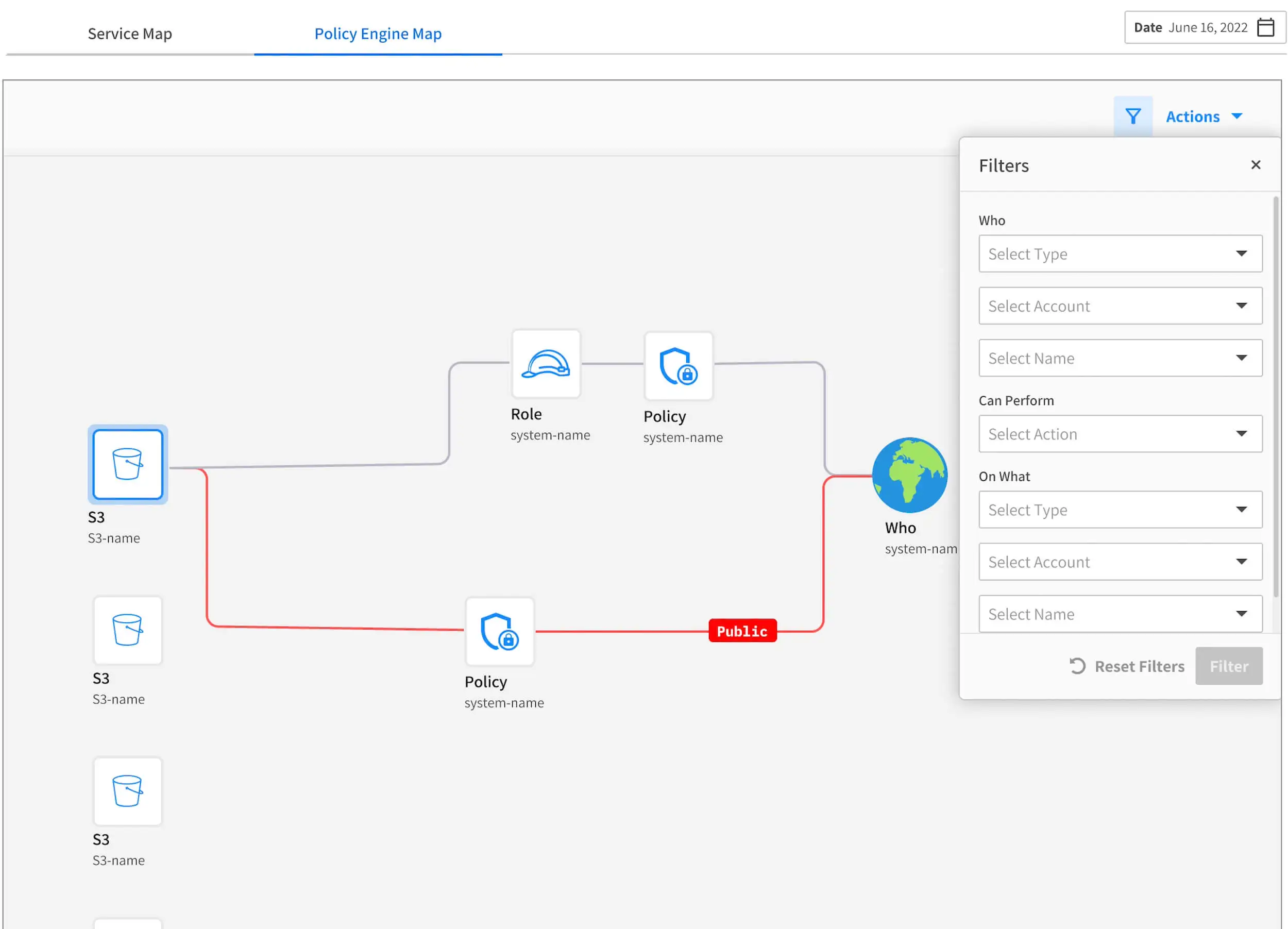Click system-name under lower Policy
The width and height of the screenshot is (1288, 929).
tap(504, 703)
